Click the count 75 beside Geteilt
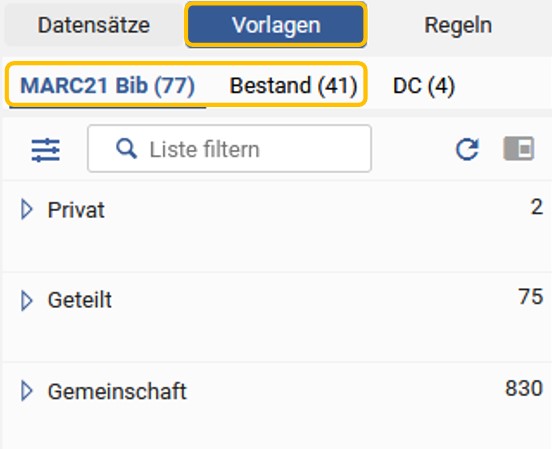 click(x=531, y=297)
